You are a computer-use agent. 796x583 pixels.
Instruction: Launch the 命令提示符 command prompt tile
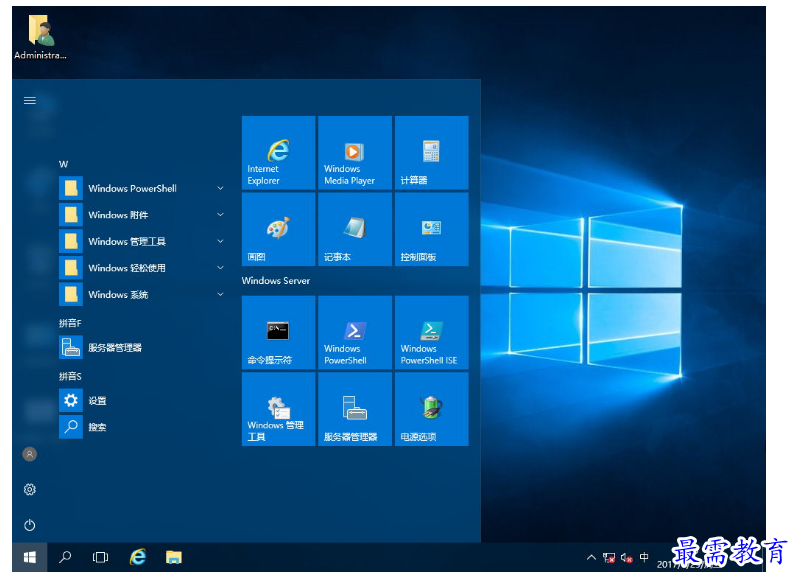278,333
